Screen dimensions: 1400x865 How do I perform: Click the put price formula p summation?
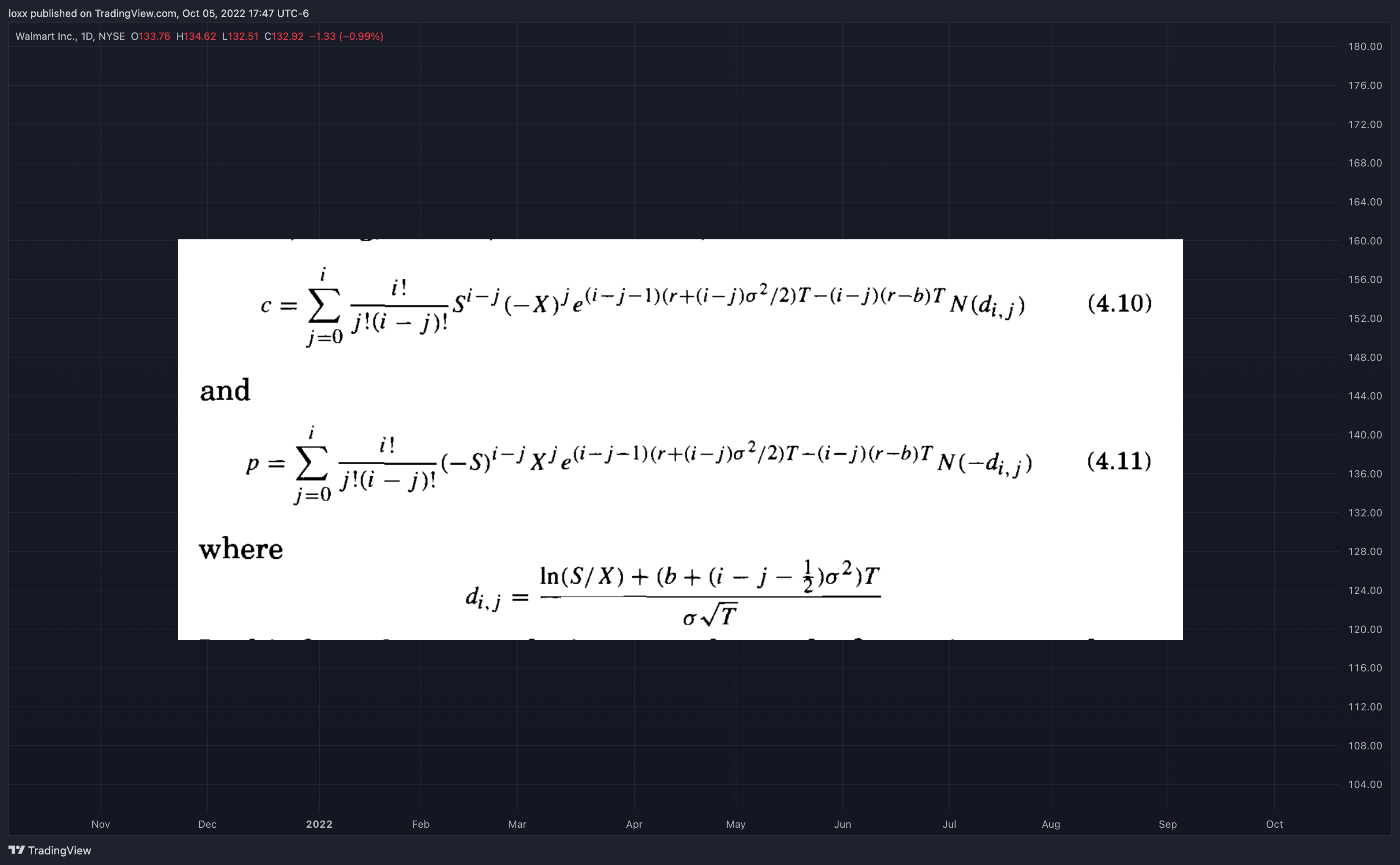click(x=639, y=465)
